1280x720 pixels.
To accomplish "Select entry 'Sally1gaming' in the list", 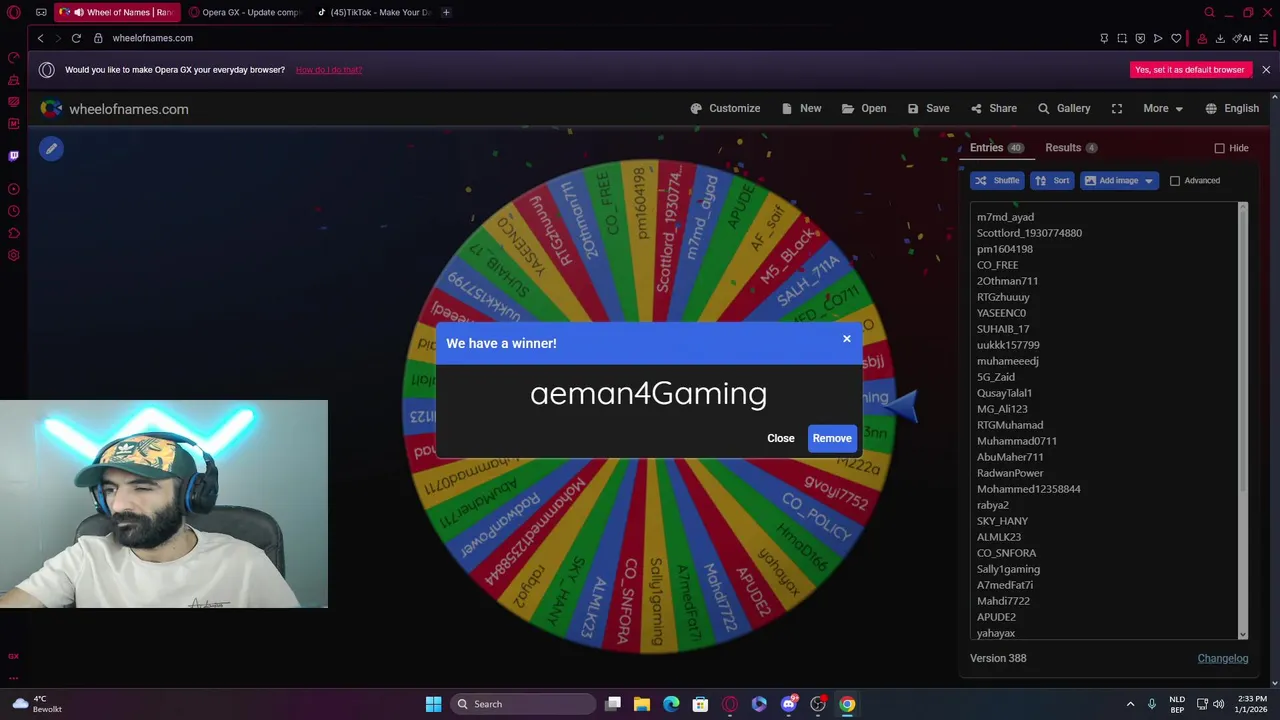I will (x=1008, y=569).
